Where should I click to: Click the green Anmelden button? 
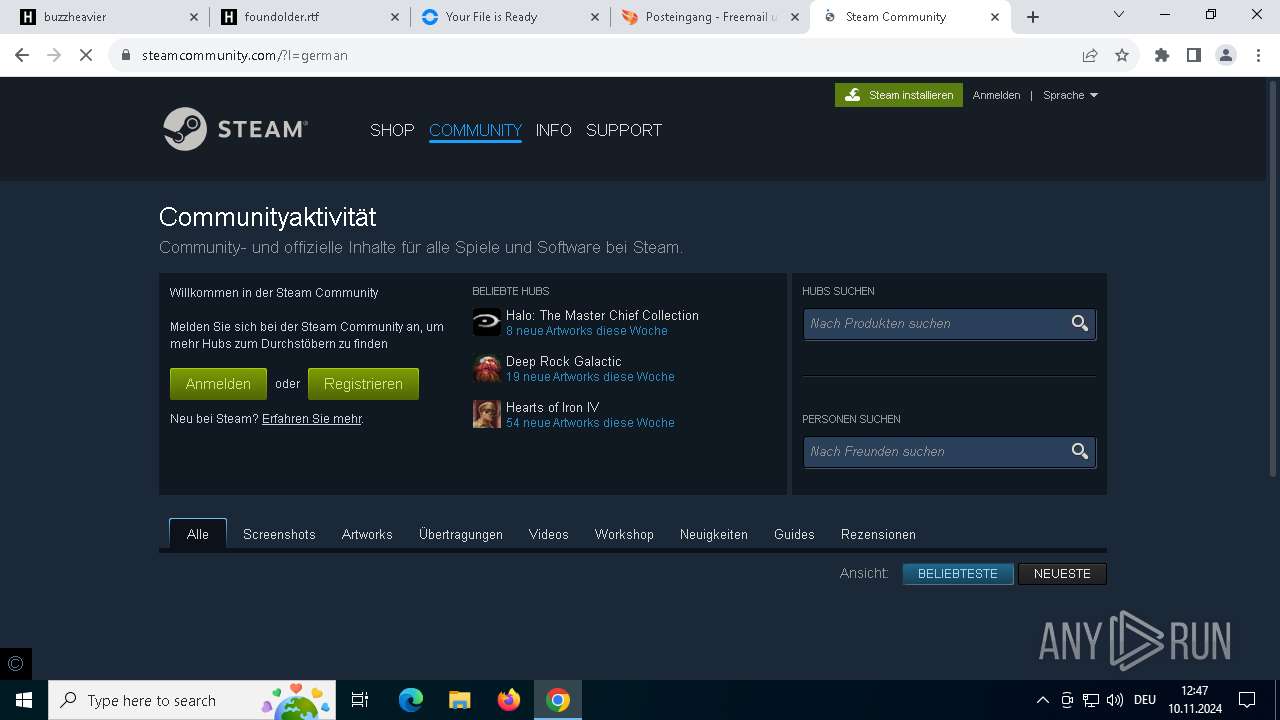[218, 384]
